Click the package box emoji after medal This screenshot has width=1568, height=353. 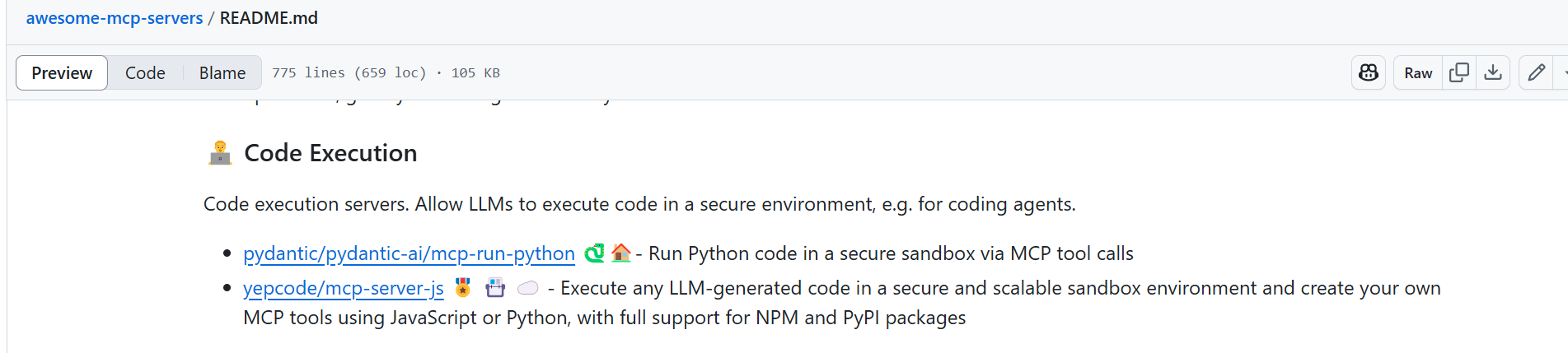pyautogui.click(x=495, y=288)
